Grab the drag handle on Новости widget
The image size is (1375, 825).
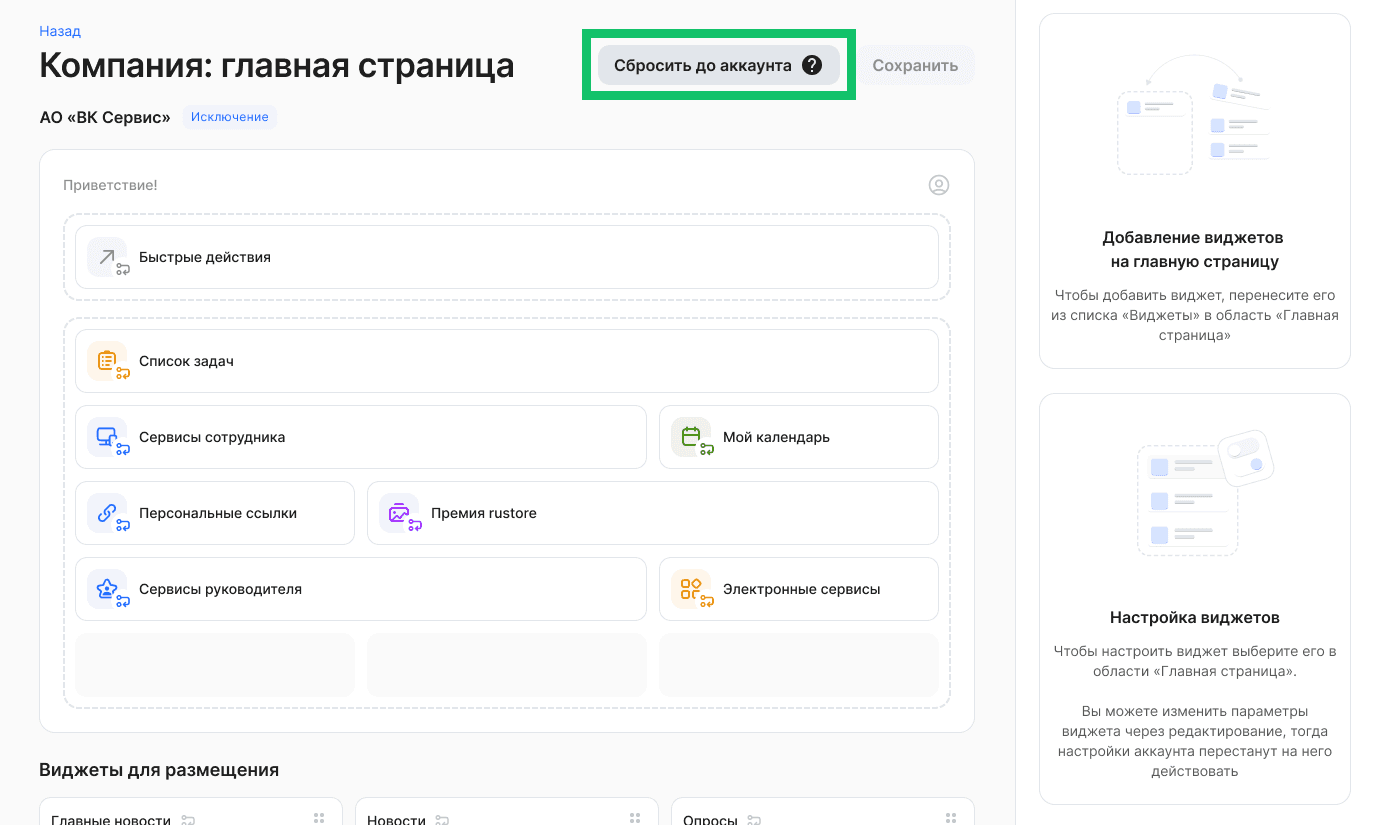pos(635,817)
